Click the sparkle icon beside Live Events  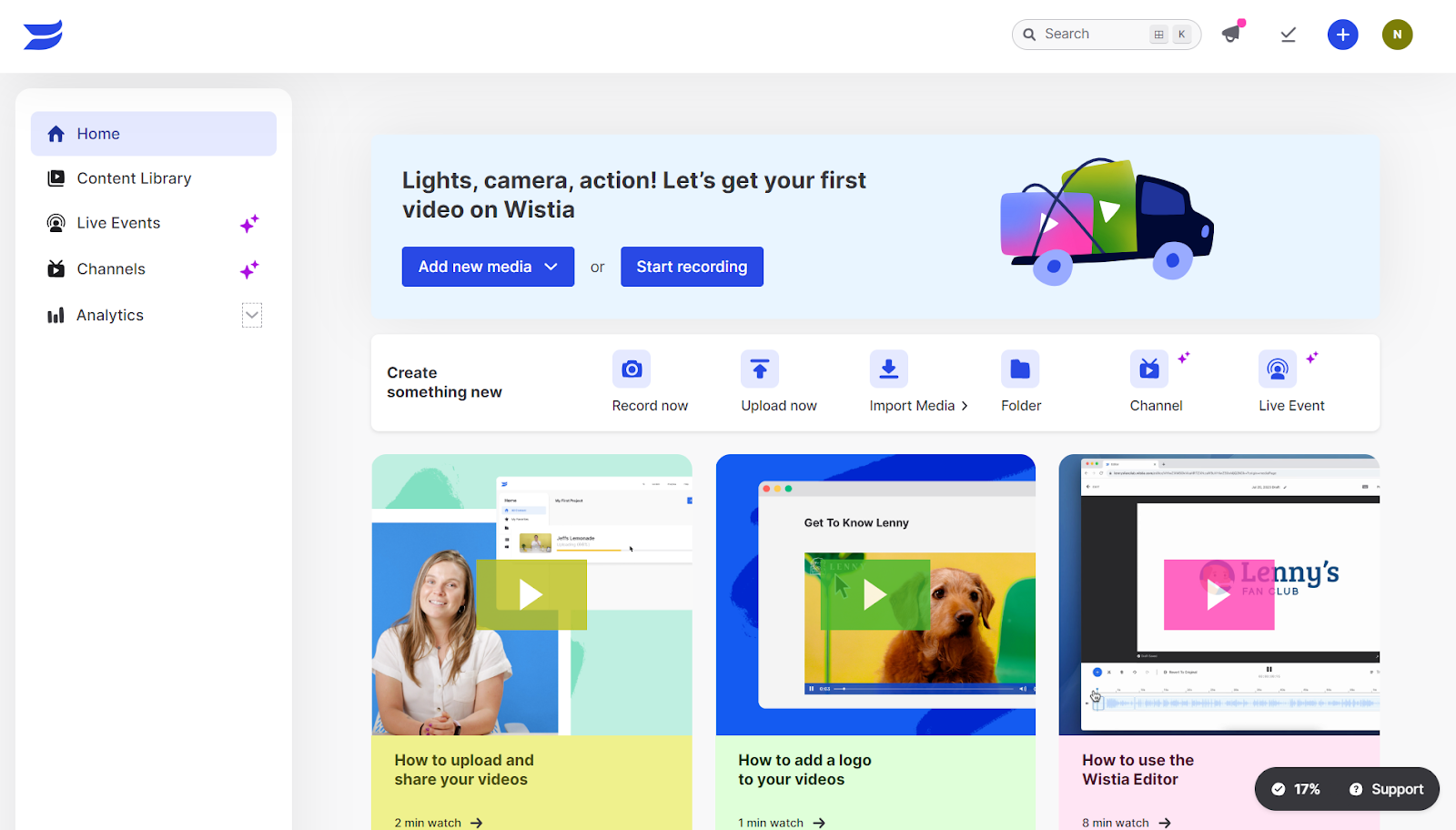pyautogui.click(x=249, y=223)
